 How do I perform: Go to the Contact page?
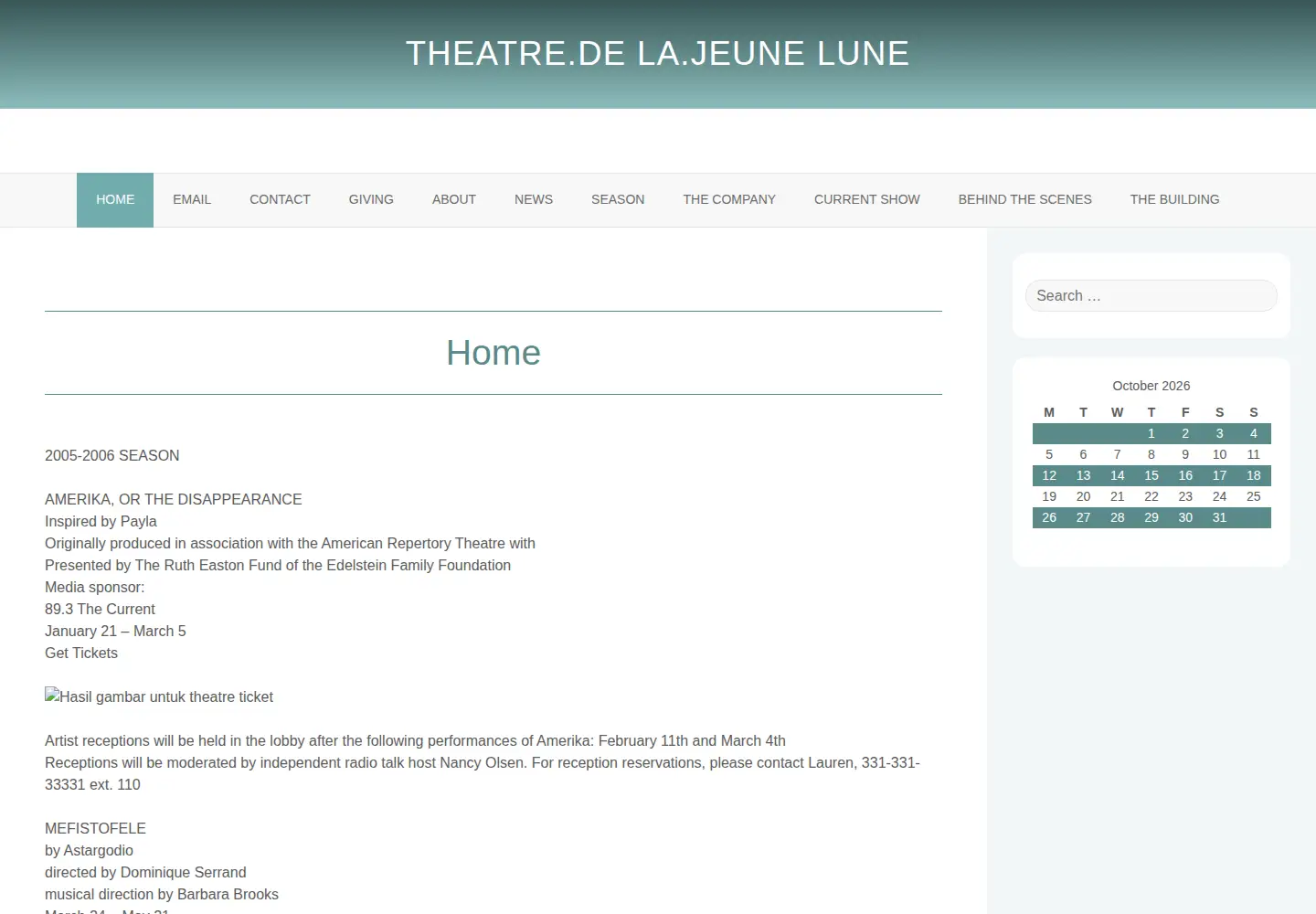pos(280,199)
